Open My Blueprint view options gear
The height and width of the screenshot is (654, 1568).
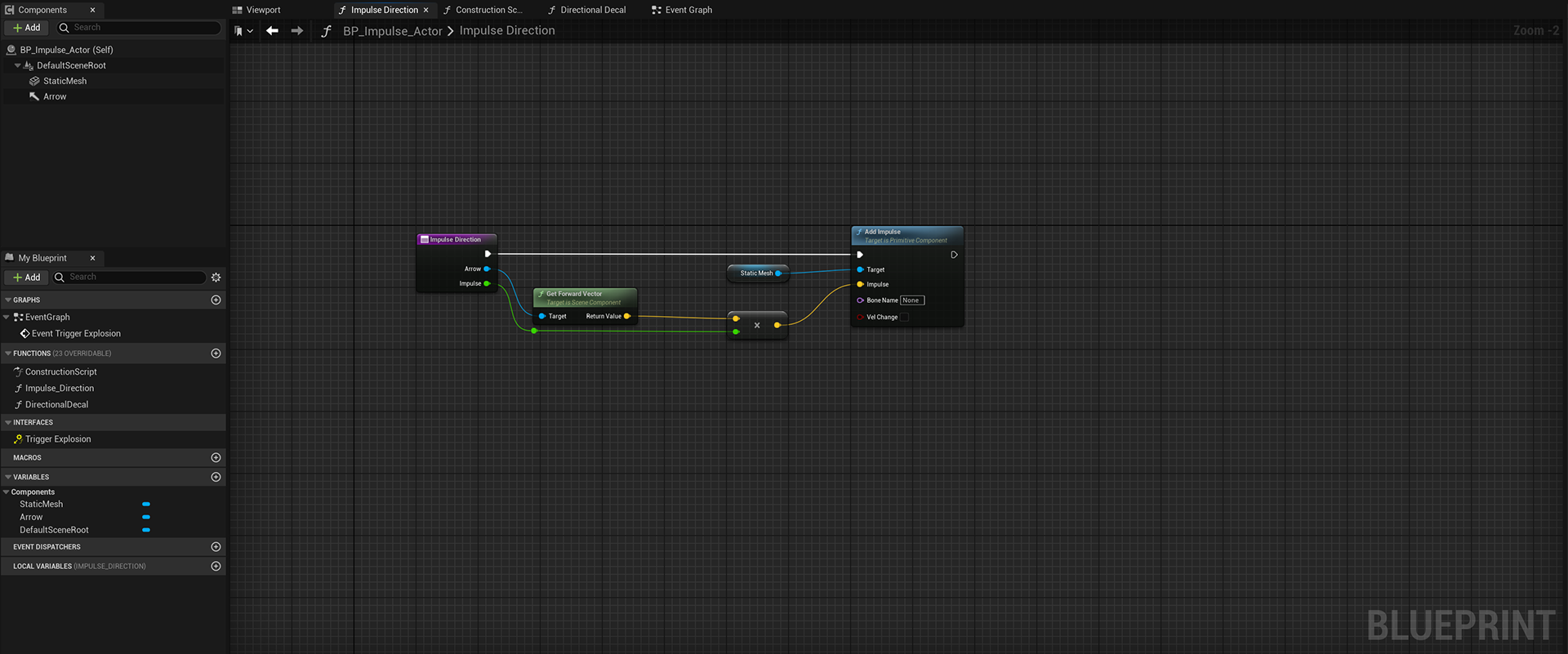216,278
